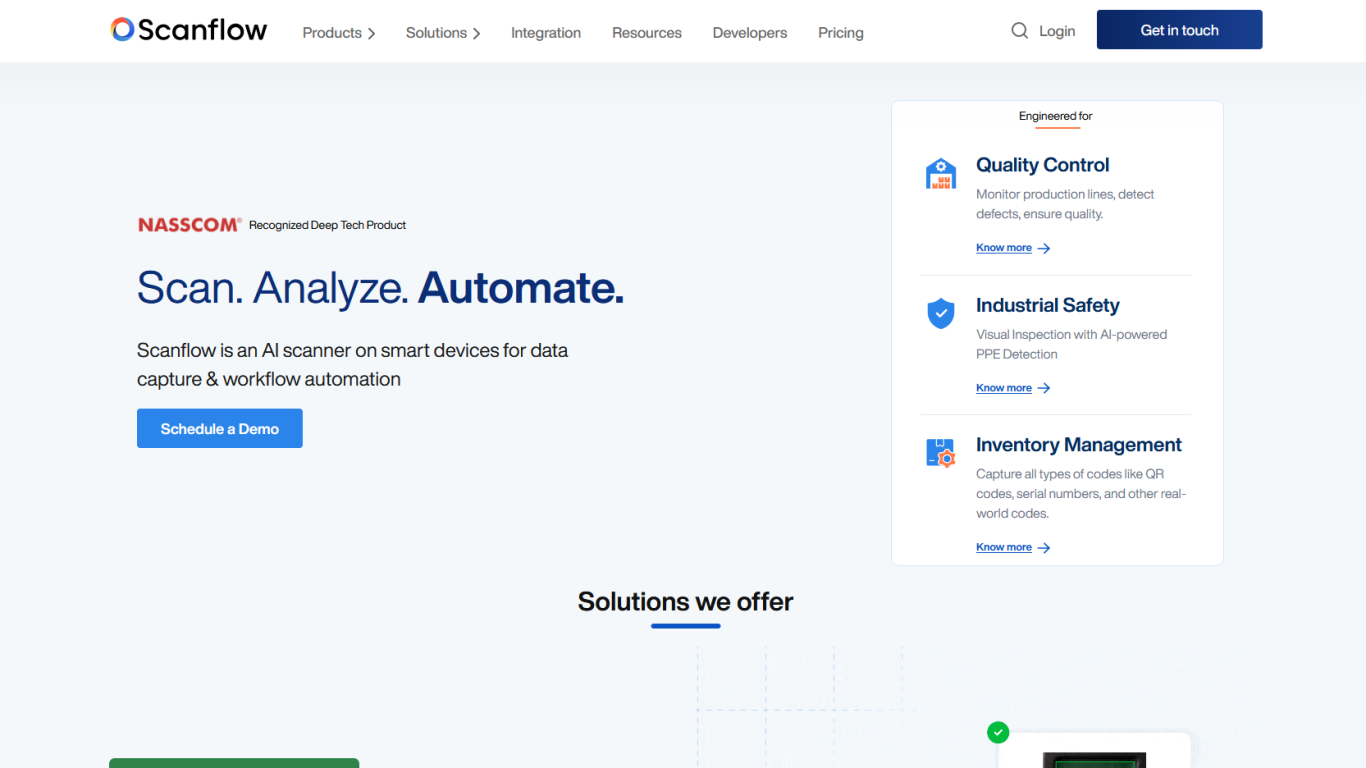The height and width of the screenshot is (768, 1366).
Task: Click the NASSCOM logo
Action: click(x=190, y=225)
